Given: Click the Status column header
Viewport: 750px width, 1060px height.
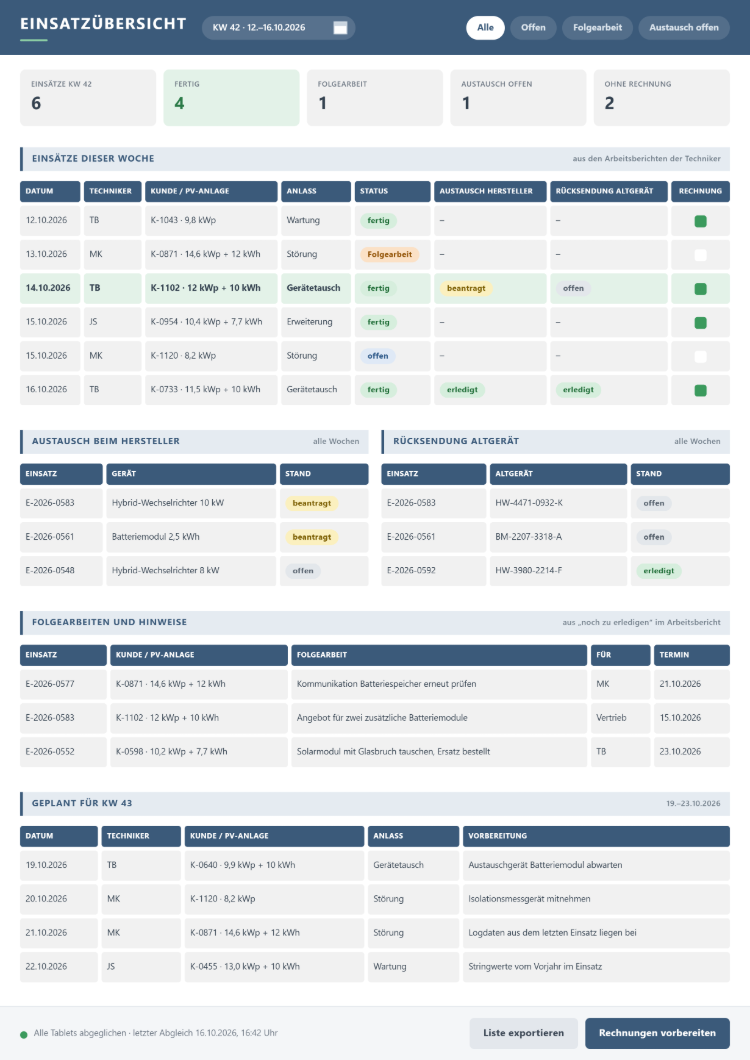Looking at the screenshot, I should 392,191.
